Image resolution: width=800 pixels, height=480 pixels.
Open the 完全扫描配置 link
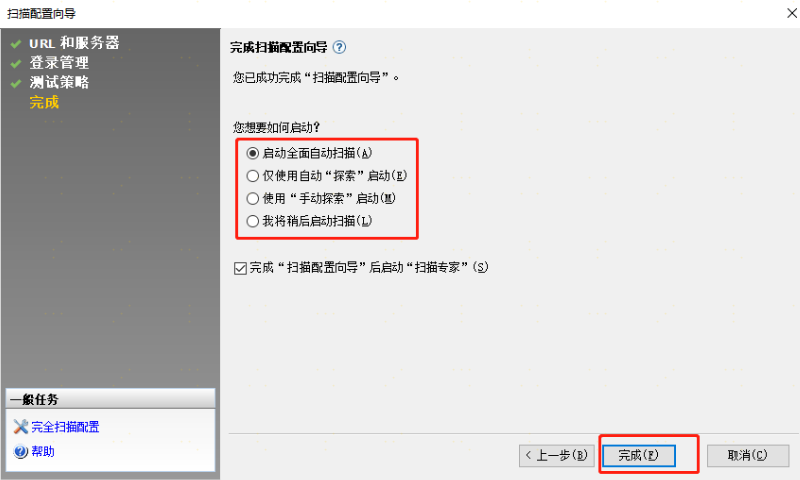(x=65, y=427)
